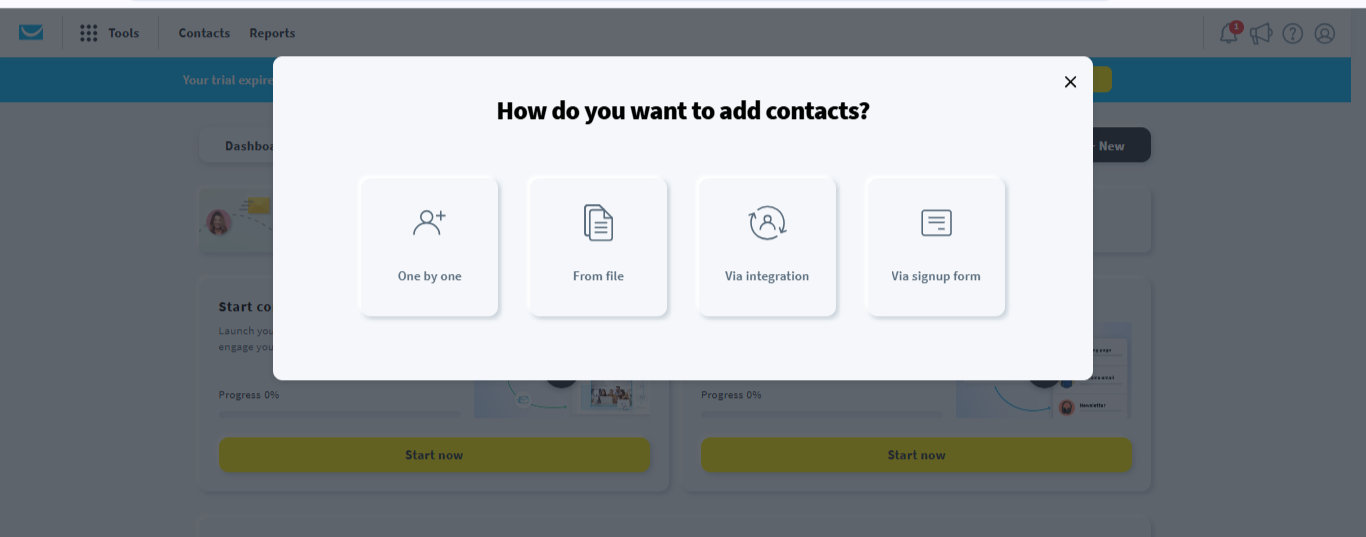Viewport: 1366px width, 537px height.
Task: Open the user profile icon
Action: [1325, 33]
